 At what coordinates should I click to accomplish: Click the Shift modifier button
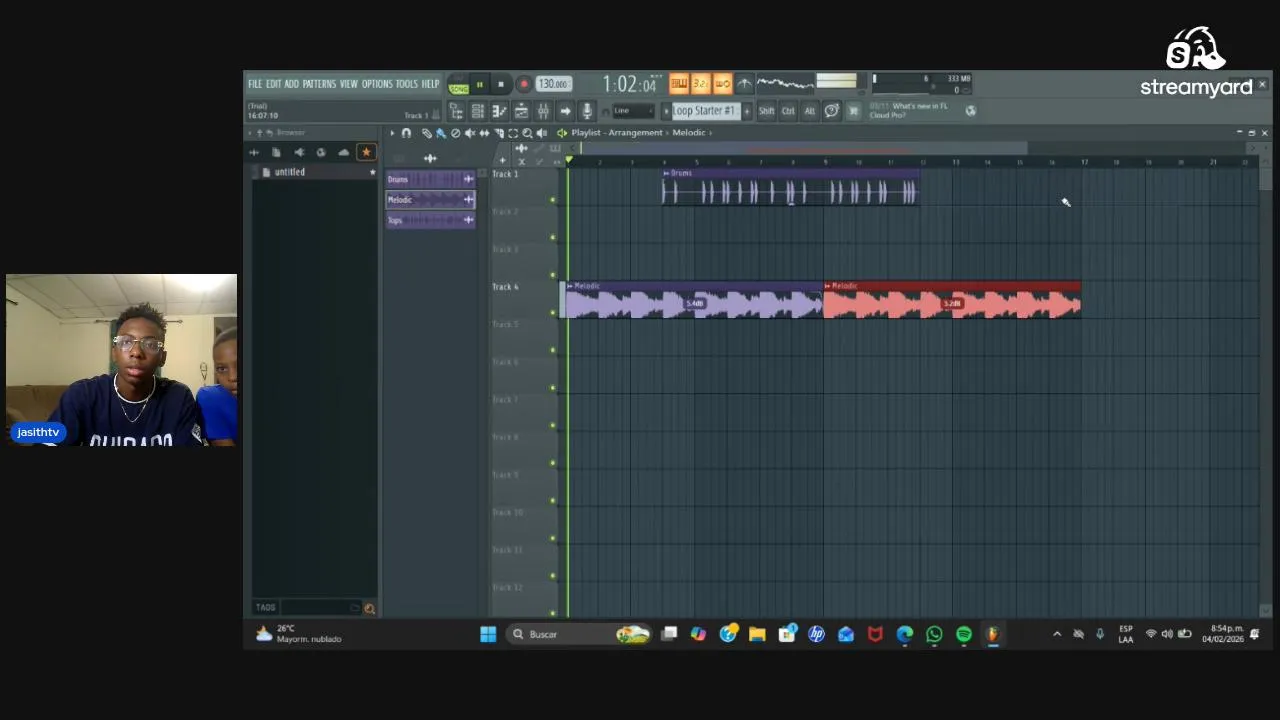pyautogui.click(x=766, y=111)
